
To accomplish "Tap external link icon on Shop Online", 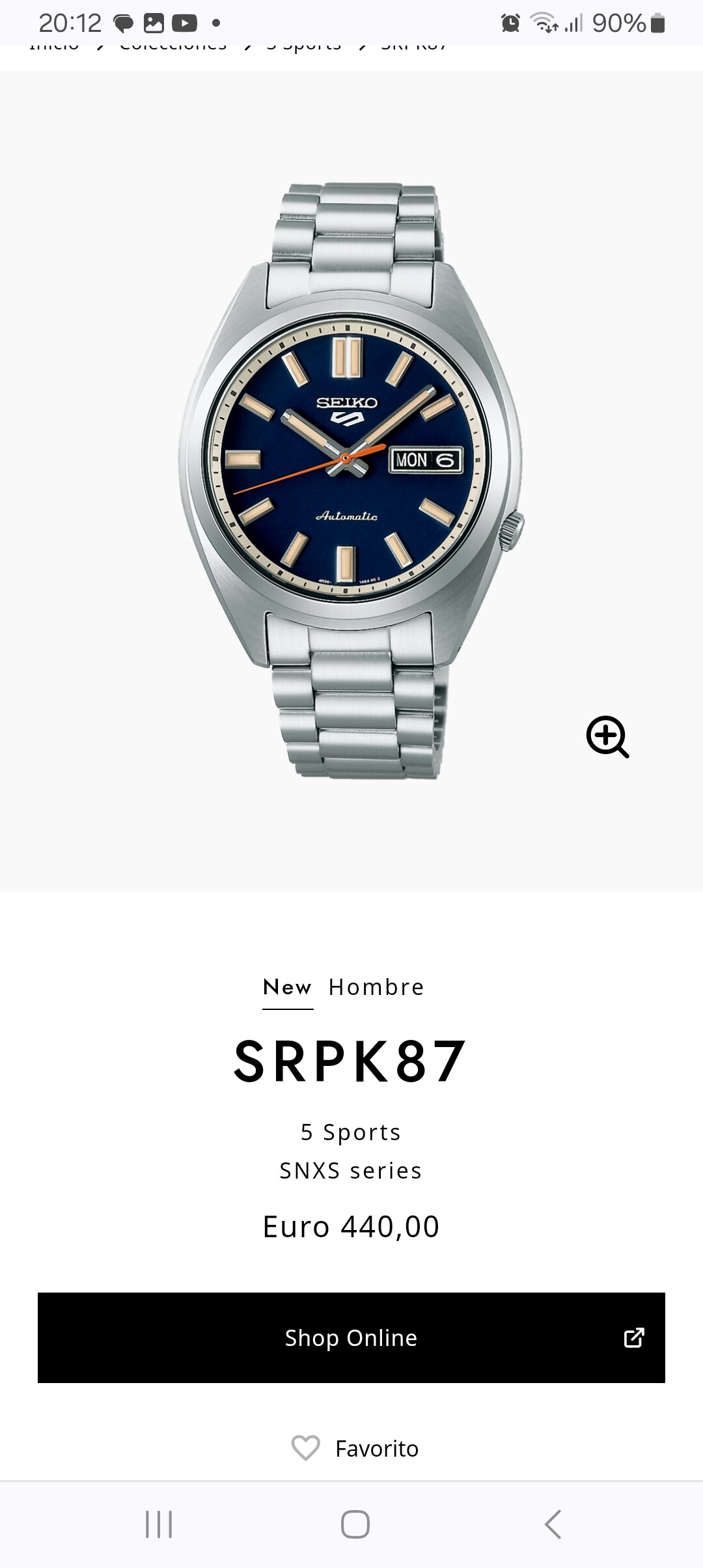I will 634,1337.
